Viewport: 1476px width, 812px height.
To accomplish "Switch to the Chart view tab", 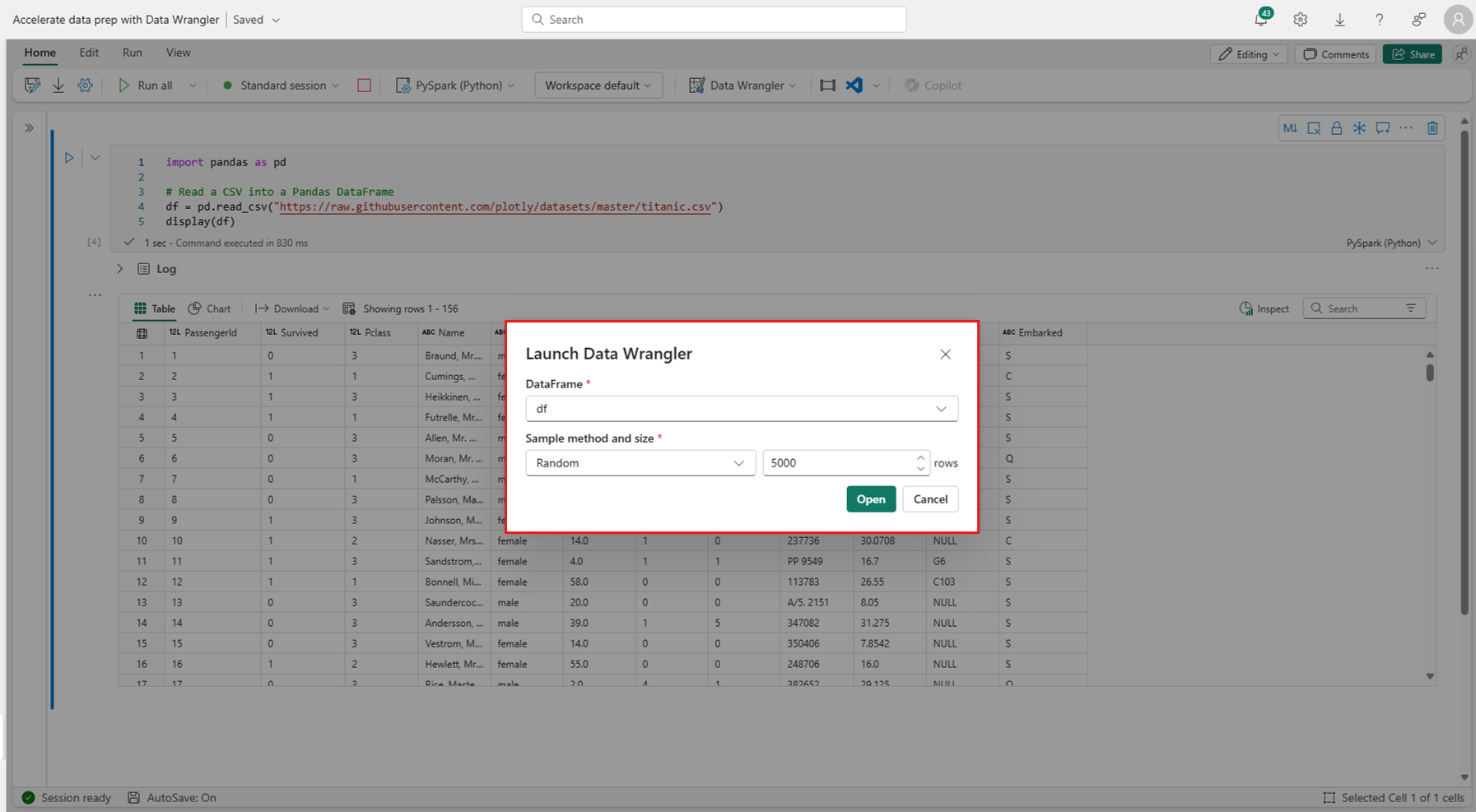I will (210, 309).
